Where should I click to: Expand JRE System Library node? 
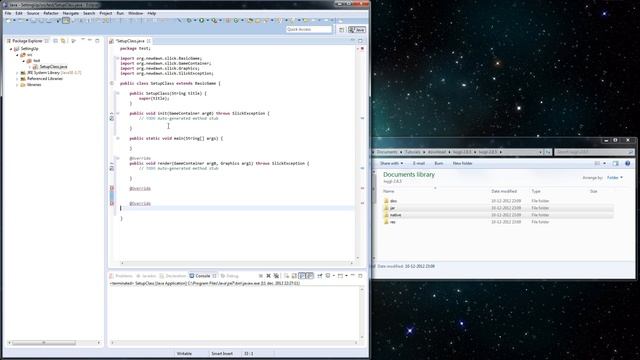click(x=17, y=73)
